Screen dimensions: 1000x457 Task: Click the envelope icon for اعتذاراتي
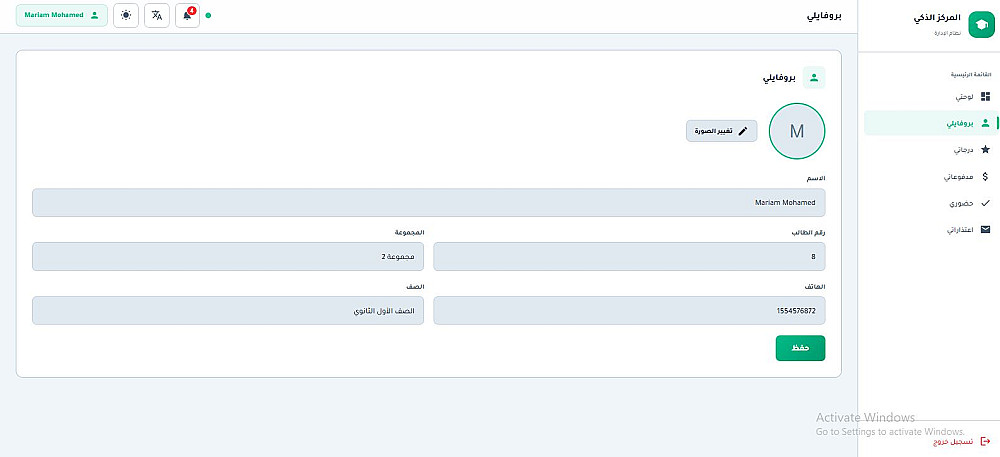[x=985, y=229]
